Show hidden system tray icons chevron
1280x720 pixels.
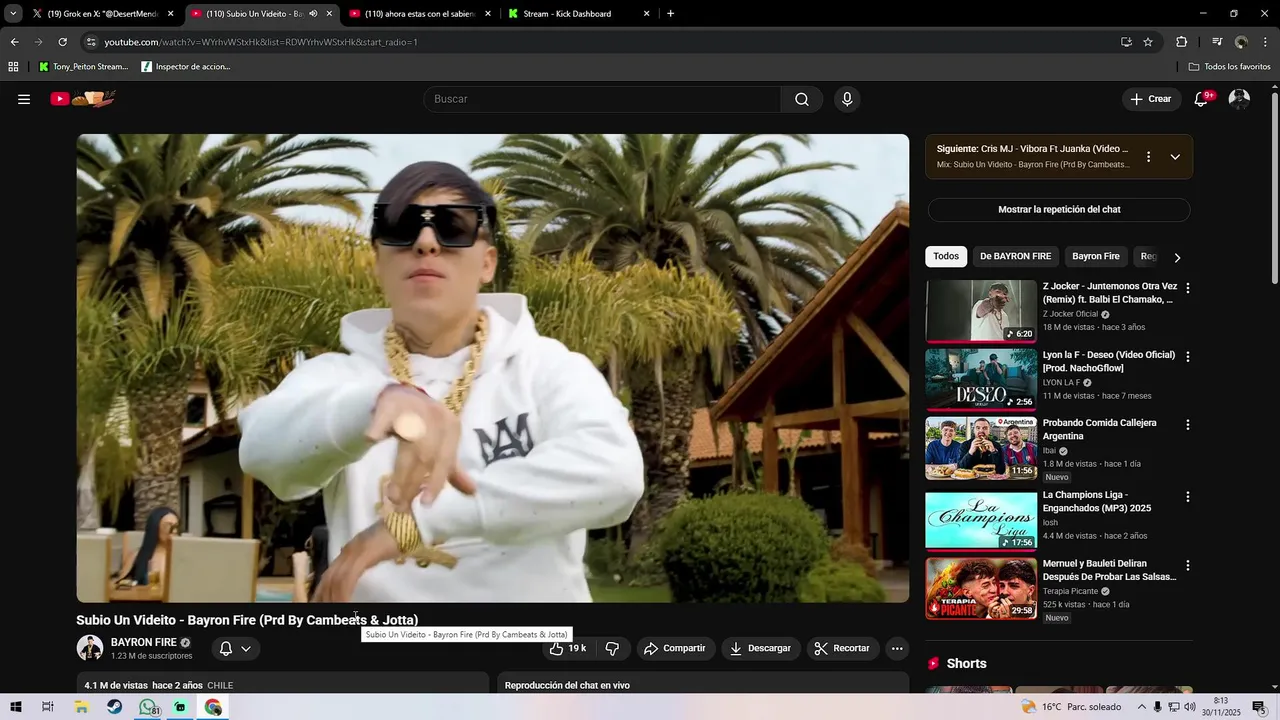coord(1142,707)
